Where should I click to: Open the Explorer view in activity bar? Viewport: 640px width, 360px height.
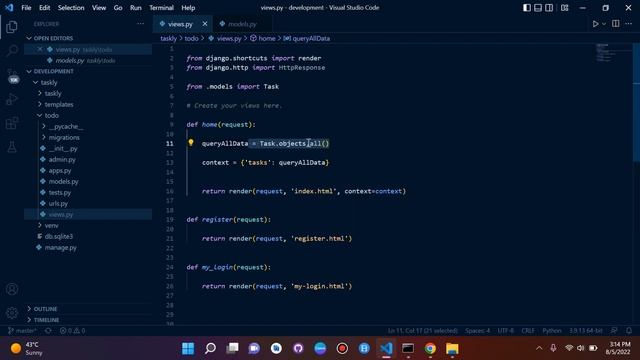(12, 27)
